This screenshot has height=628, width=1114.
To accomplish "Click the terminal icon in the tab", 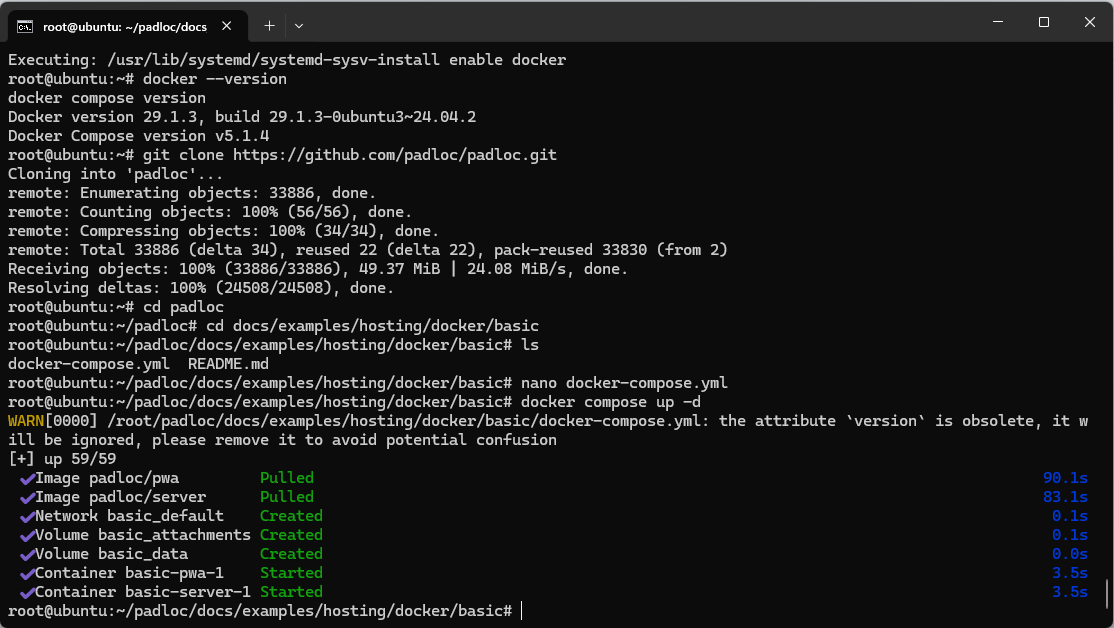I will point(25,26).
